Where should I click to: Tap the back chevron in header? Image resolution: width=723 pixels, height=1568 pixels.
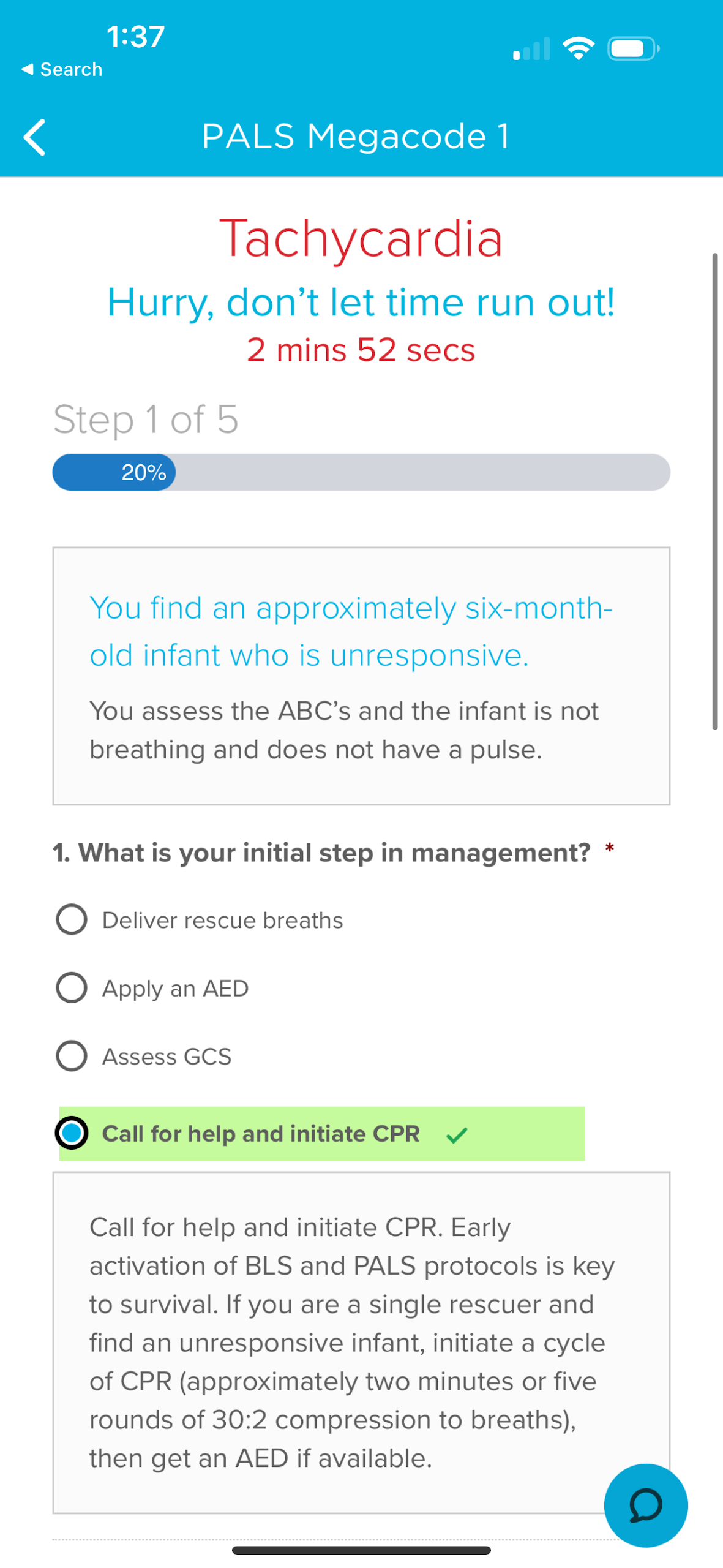(x=34, y=137)
